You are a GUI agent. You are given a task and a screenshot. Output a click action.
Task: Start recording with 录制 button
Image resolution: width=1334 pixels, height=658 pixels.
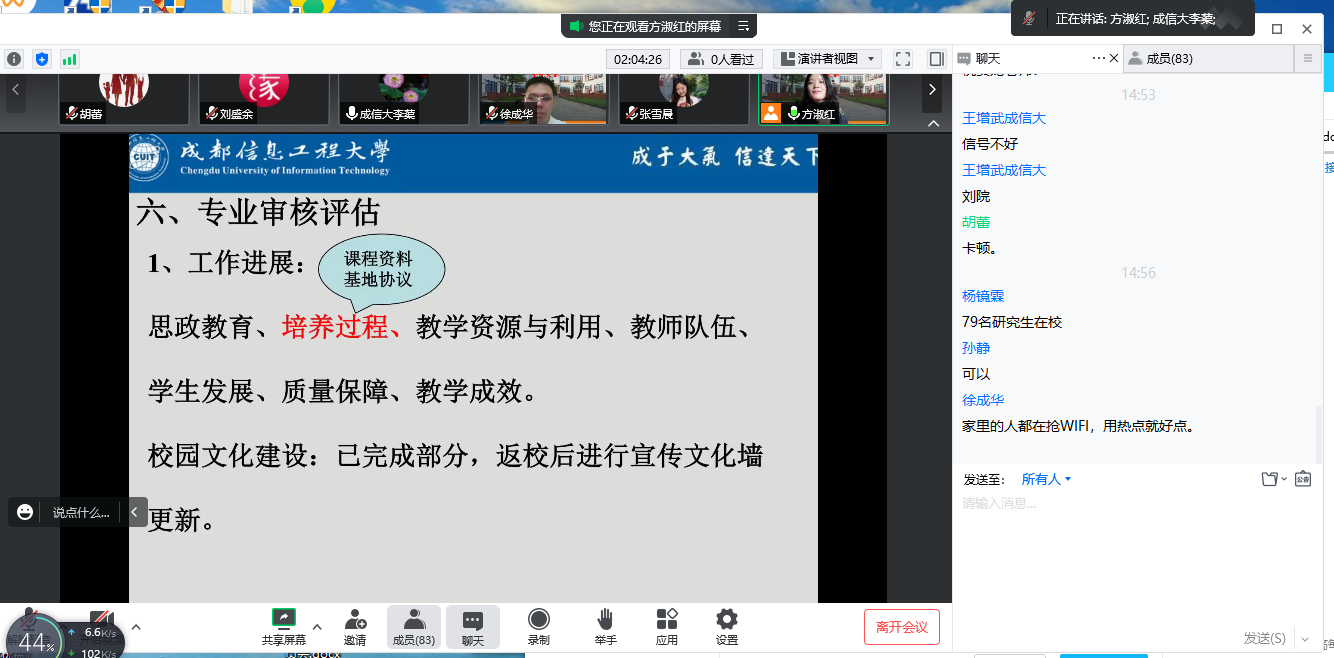[539, 626]
